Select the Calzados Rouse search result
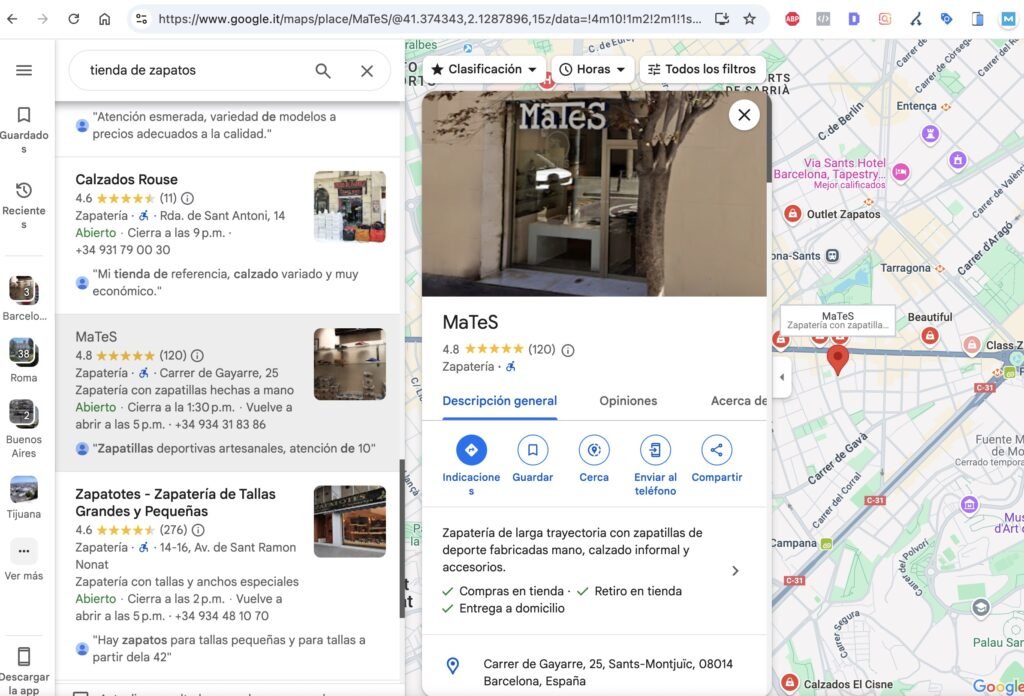This screenshot has width=1024, height=696. click(x=127, y=179)
